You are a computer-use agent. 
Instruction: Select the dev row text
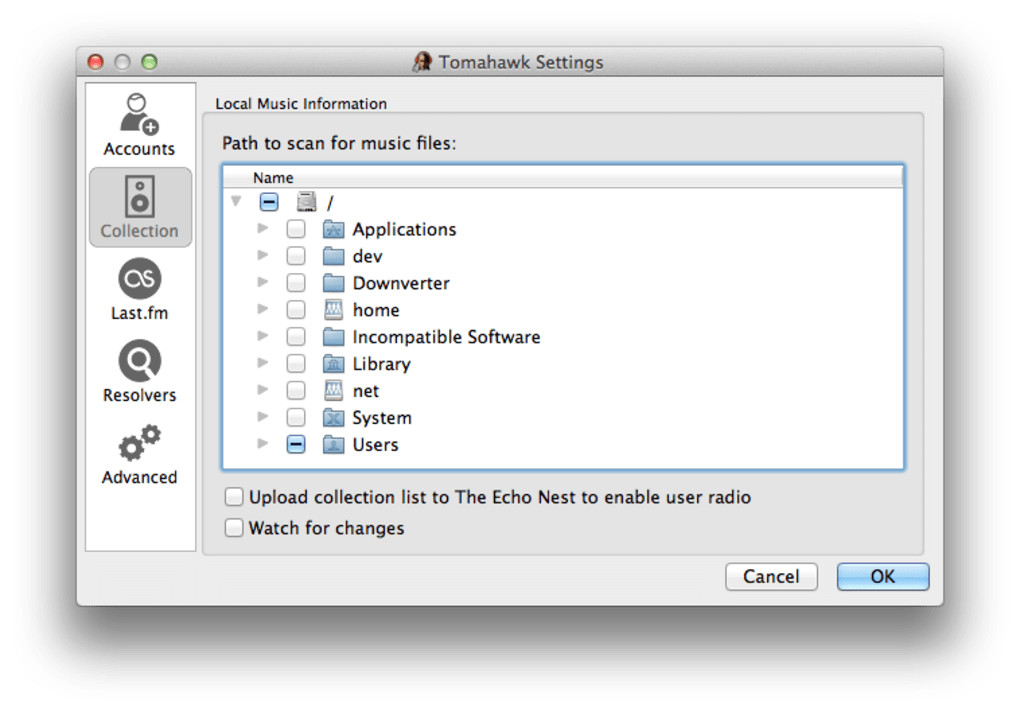tap(368, 257)
